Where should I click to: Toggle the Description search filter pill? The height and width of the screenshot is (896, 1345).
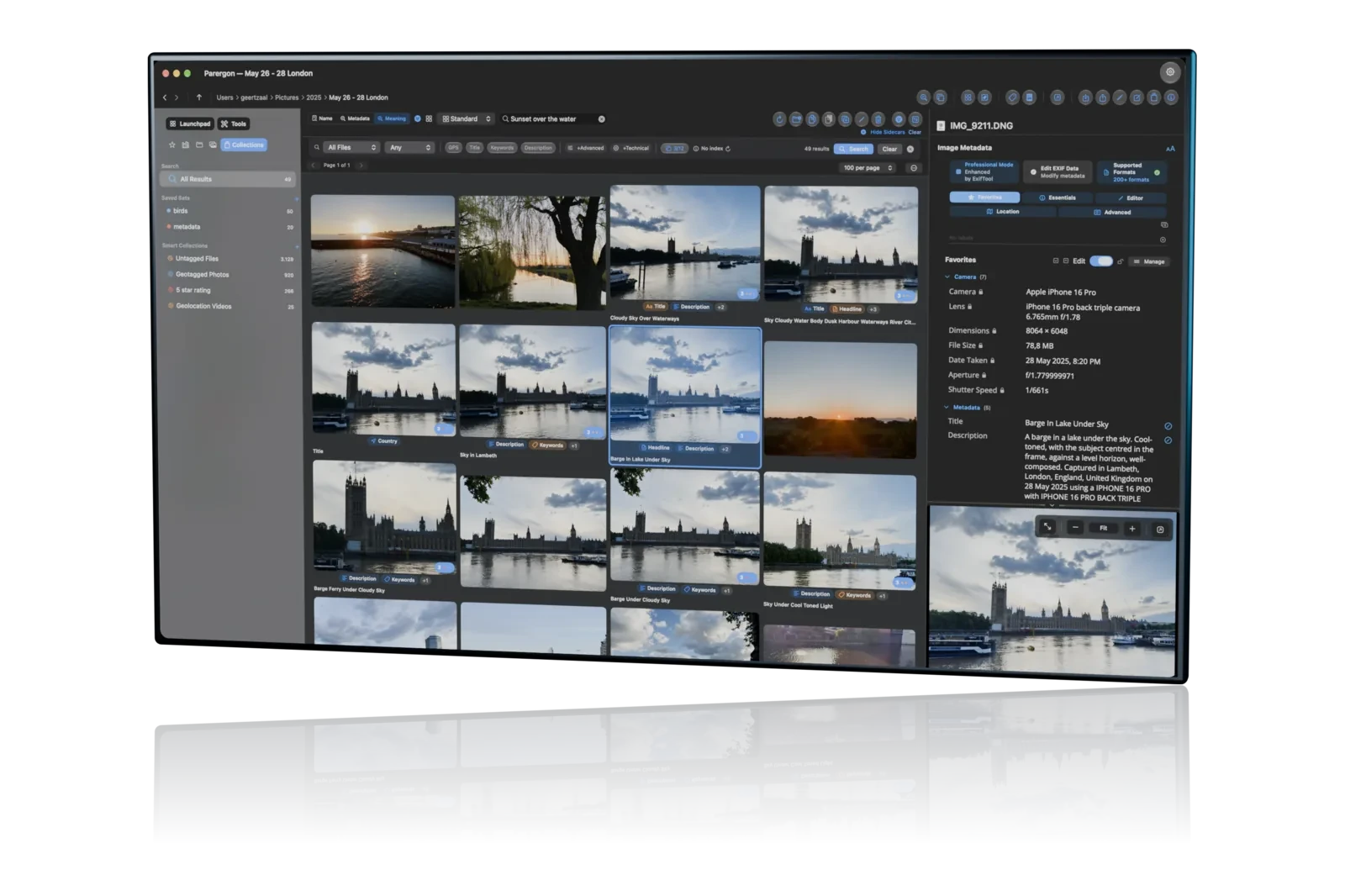tap(538, 148)
